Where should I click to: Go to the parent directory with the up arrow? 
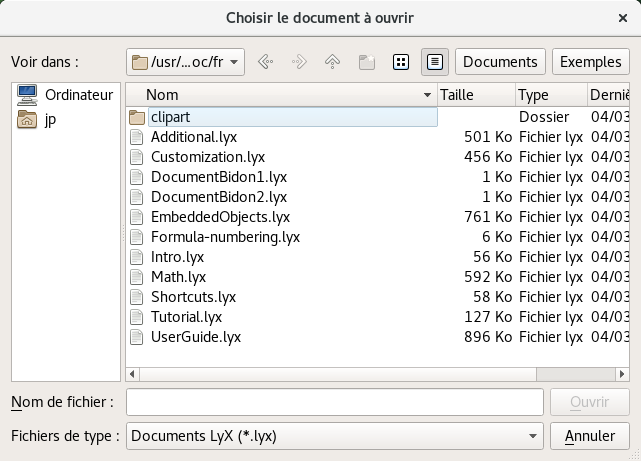click(332, 62)
